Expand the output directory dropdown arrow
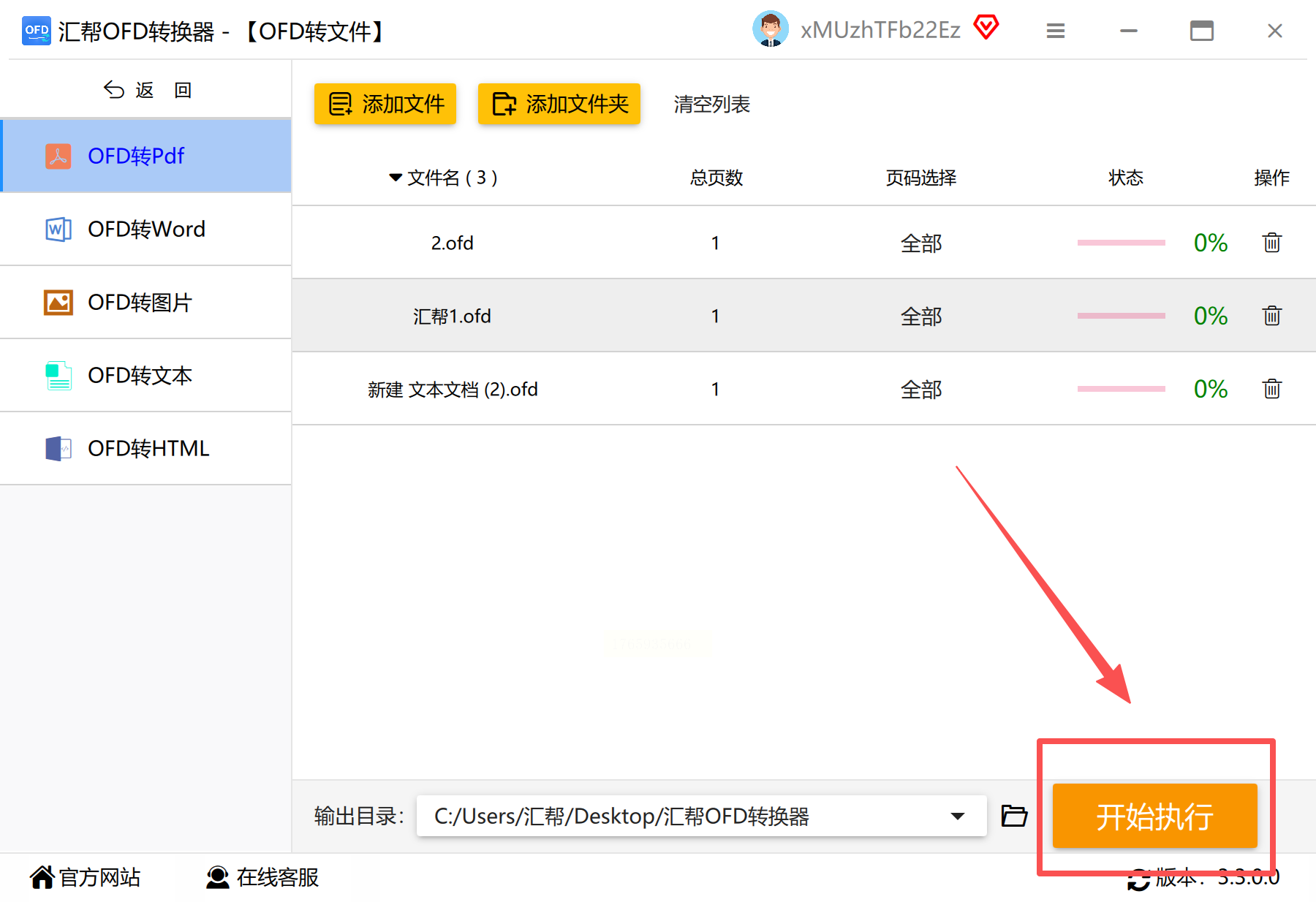Image resolution: width=1316 pixels, height=902 pixels. [x=958, y=816]
